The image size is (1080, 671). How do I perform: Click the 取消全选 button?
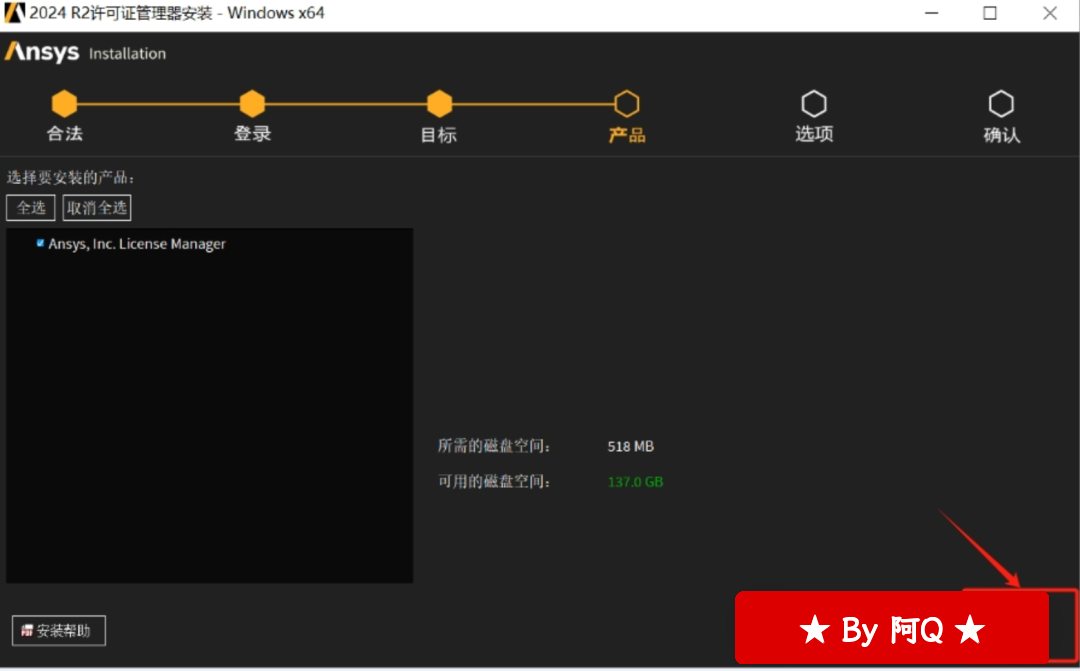tap(97, 208)
